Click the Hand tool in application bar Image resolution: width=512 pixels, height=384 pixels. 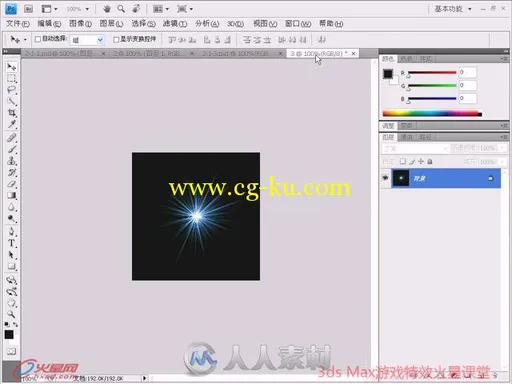tap(107, 9)
